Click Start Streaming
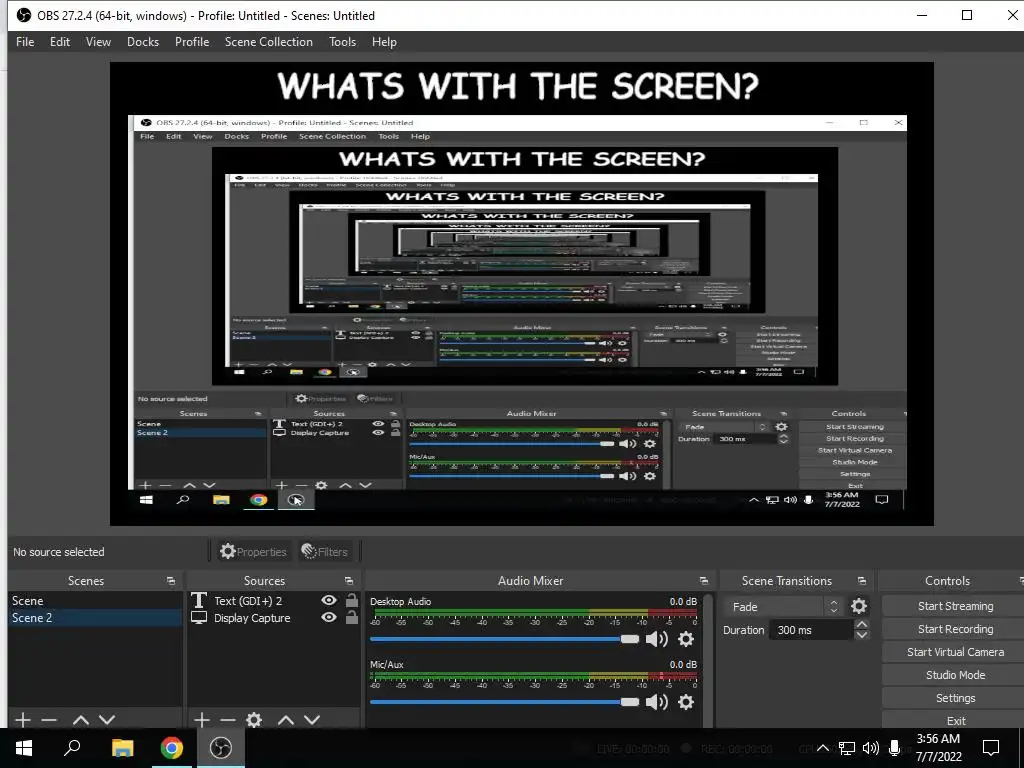This screenshot has width=1024, height=768. (x=955, y=606)
